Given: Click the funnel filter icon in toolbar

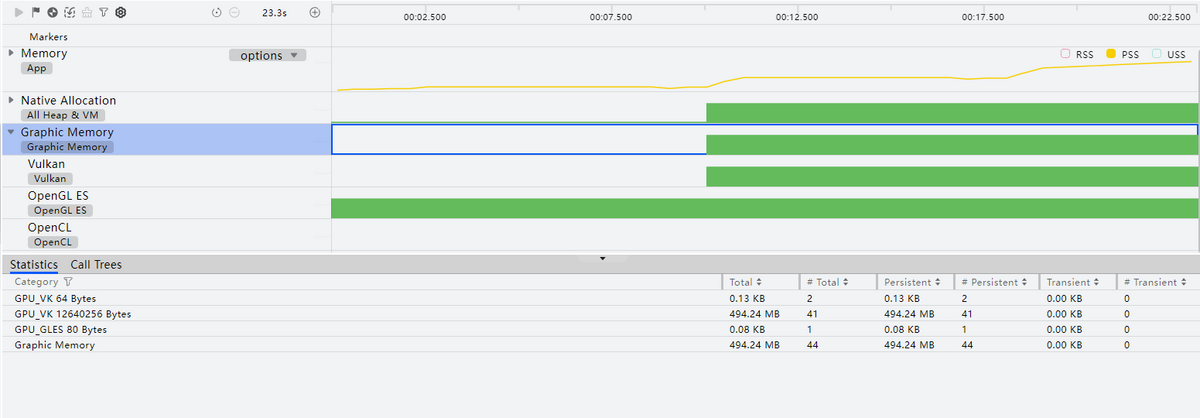Looking at the screenshot, I should (x=103, y=13).
